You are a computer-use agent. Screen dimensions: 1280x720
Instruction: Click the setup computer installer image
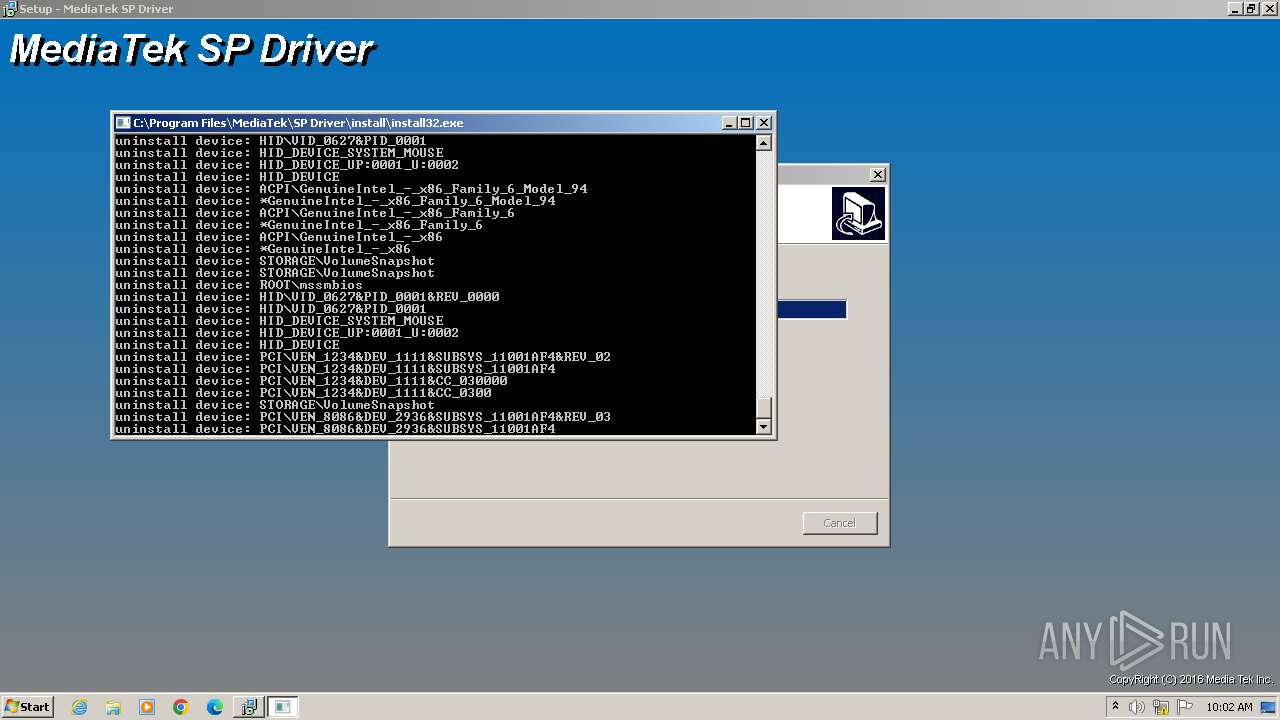pyautogui.click(x=858, y=214)
